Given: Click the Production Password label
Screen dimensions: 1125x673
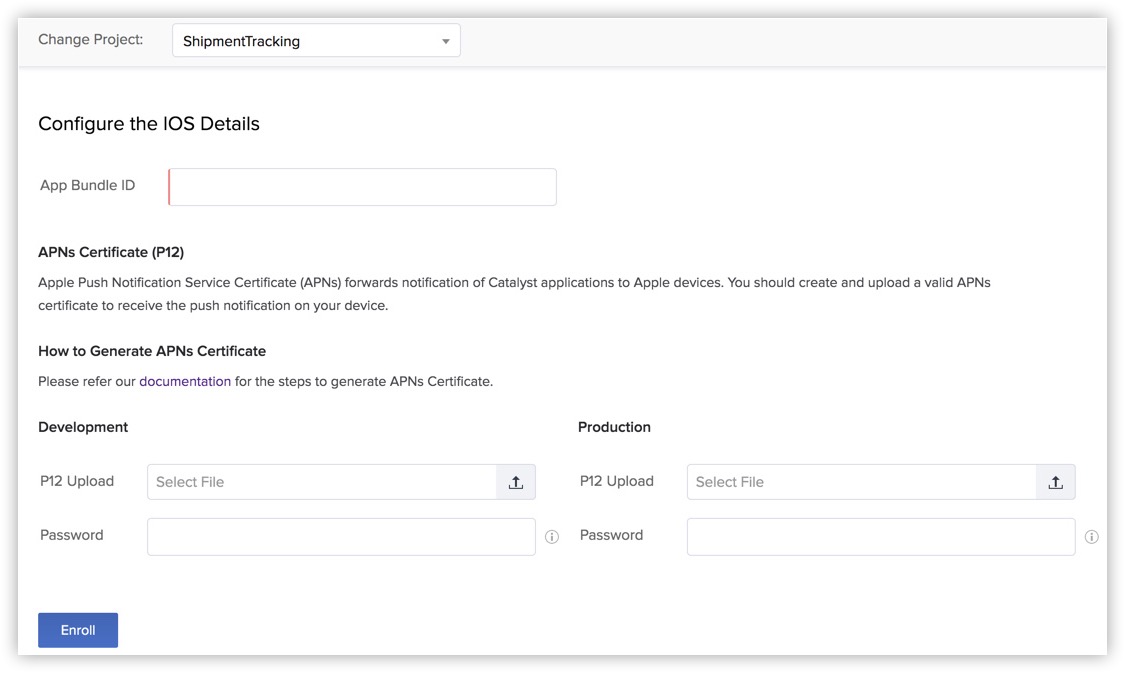Looking at the screenshot, I should point(611,535).
